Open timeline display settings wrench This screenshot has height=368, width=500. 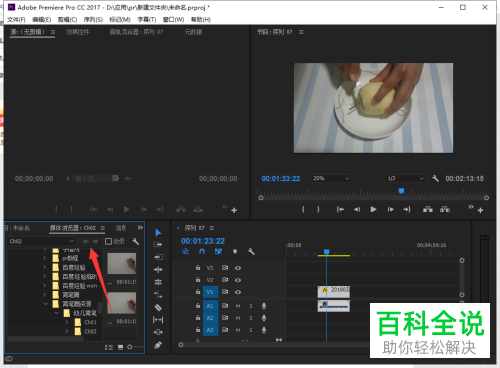251,252
